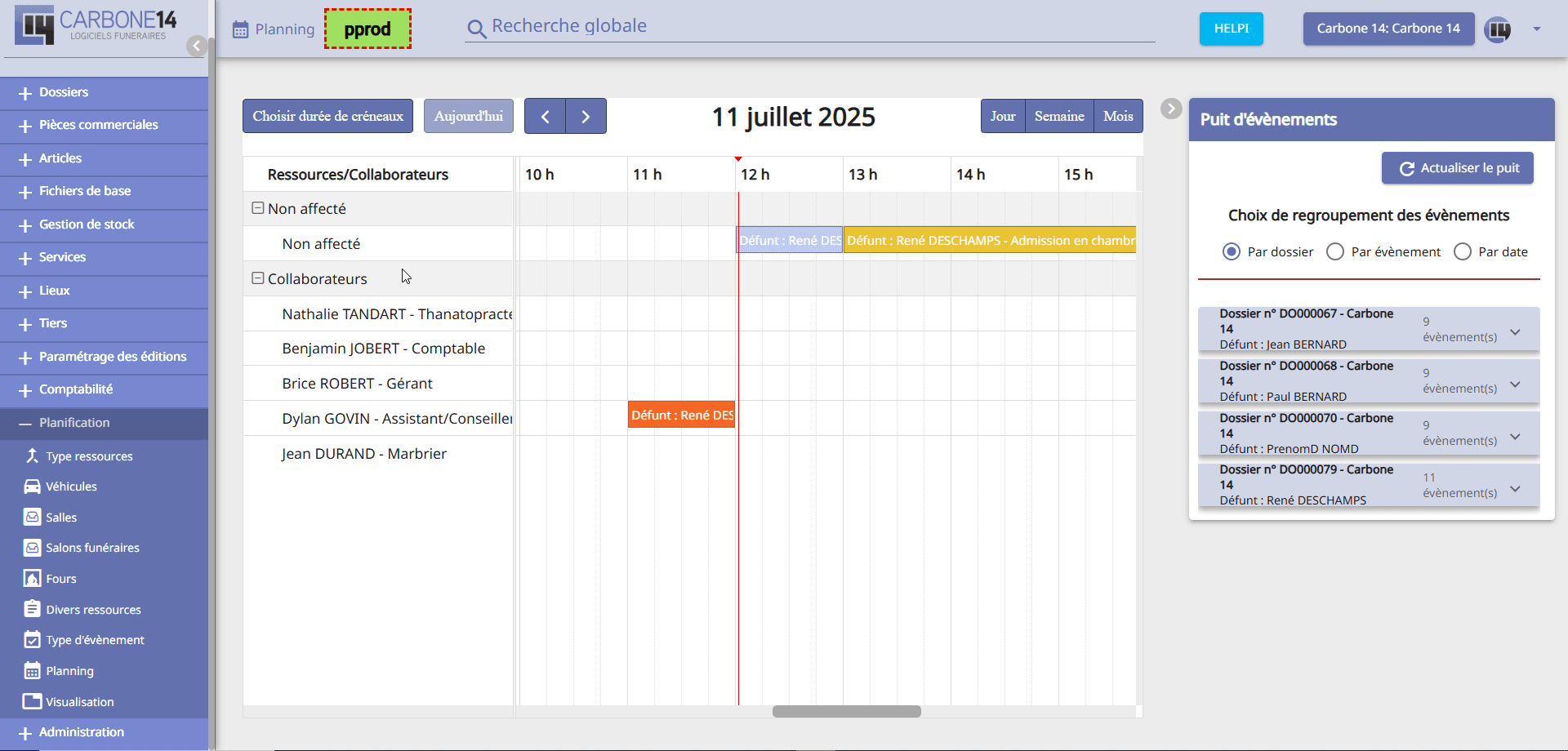Choose the "Par date" radio button

1463,251
